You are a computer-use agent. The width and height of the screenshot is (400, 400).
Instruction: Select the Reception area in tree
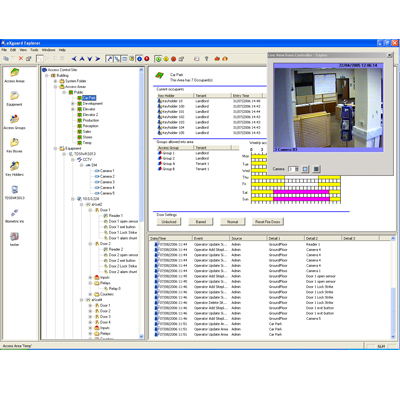90,126
